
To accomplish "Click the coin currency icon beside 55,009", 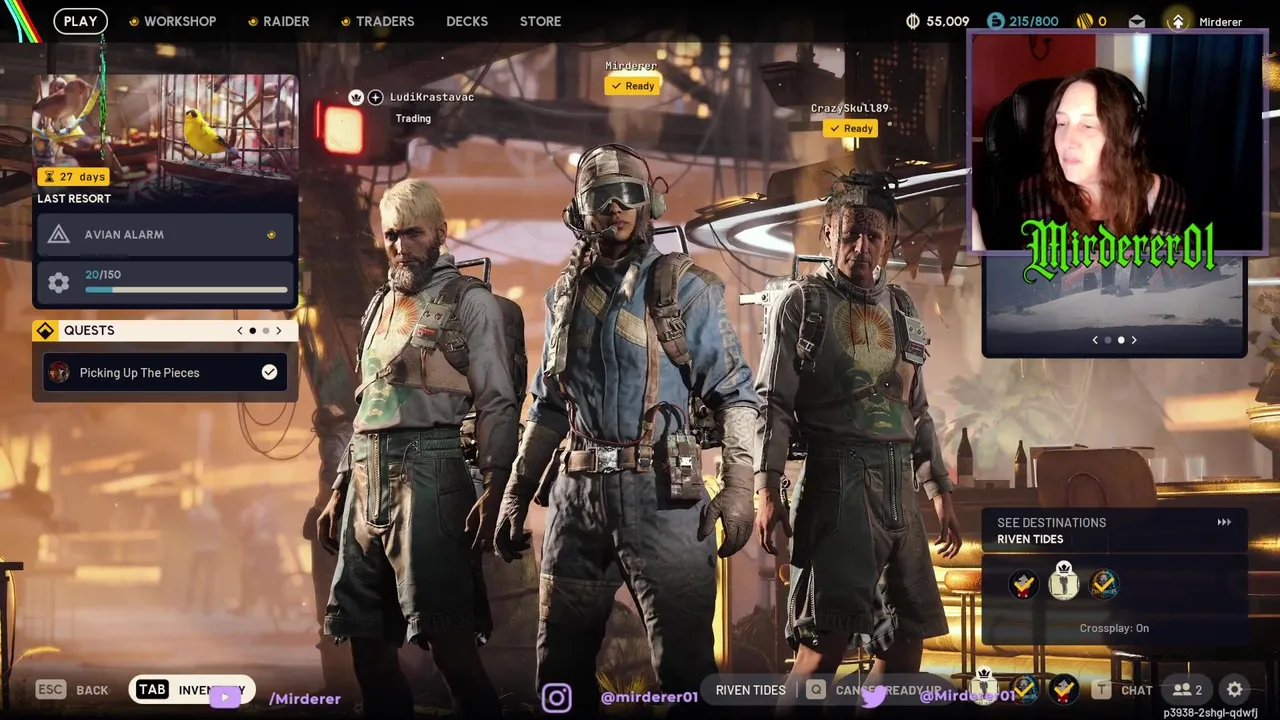I will click(912, 21).
